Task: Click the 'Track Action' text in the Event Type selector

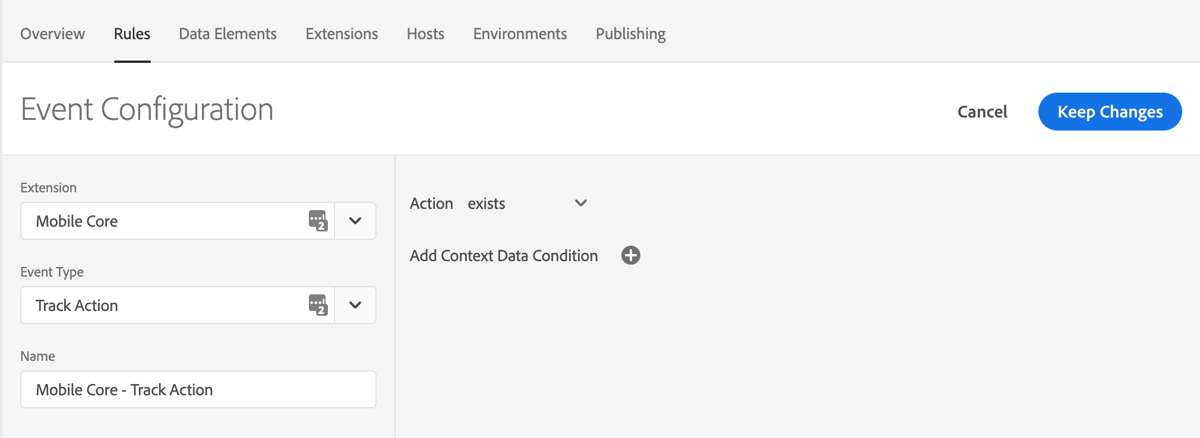Action: coord(77,305)
